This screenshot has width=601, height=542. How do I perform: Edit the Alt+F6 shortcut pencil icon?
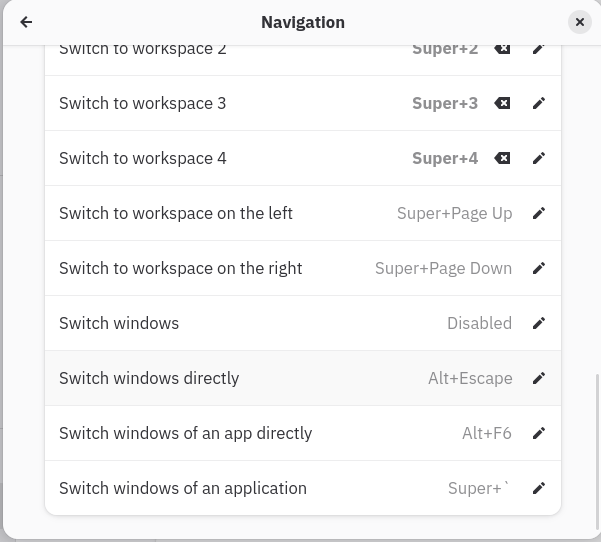(539, 433)
